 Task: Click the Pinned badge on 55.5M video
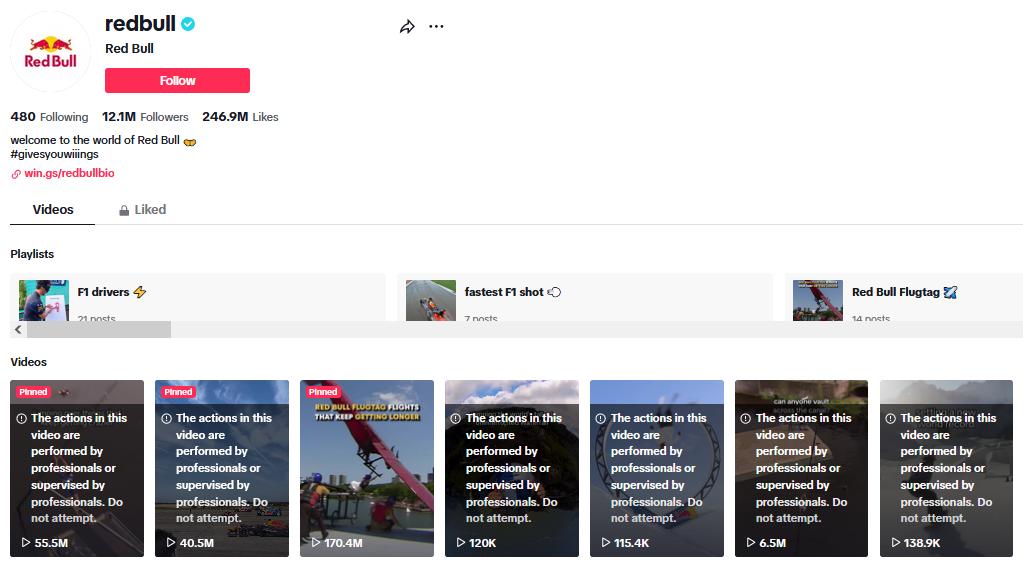click(33, 392)
